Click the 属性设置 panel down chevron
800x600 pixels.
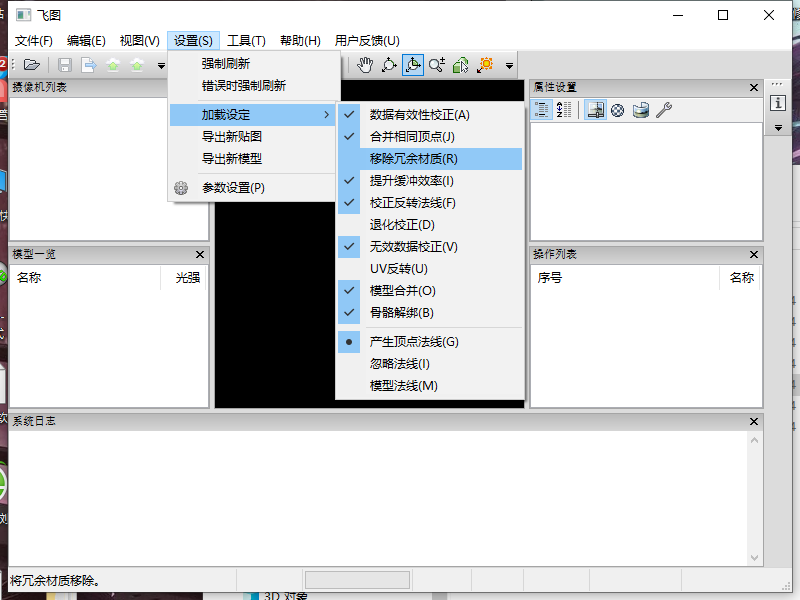point(778,128)
